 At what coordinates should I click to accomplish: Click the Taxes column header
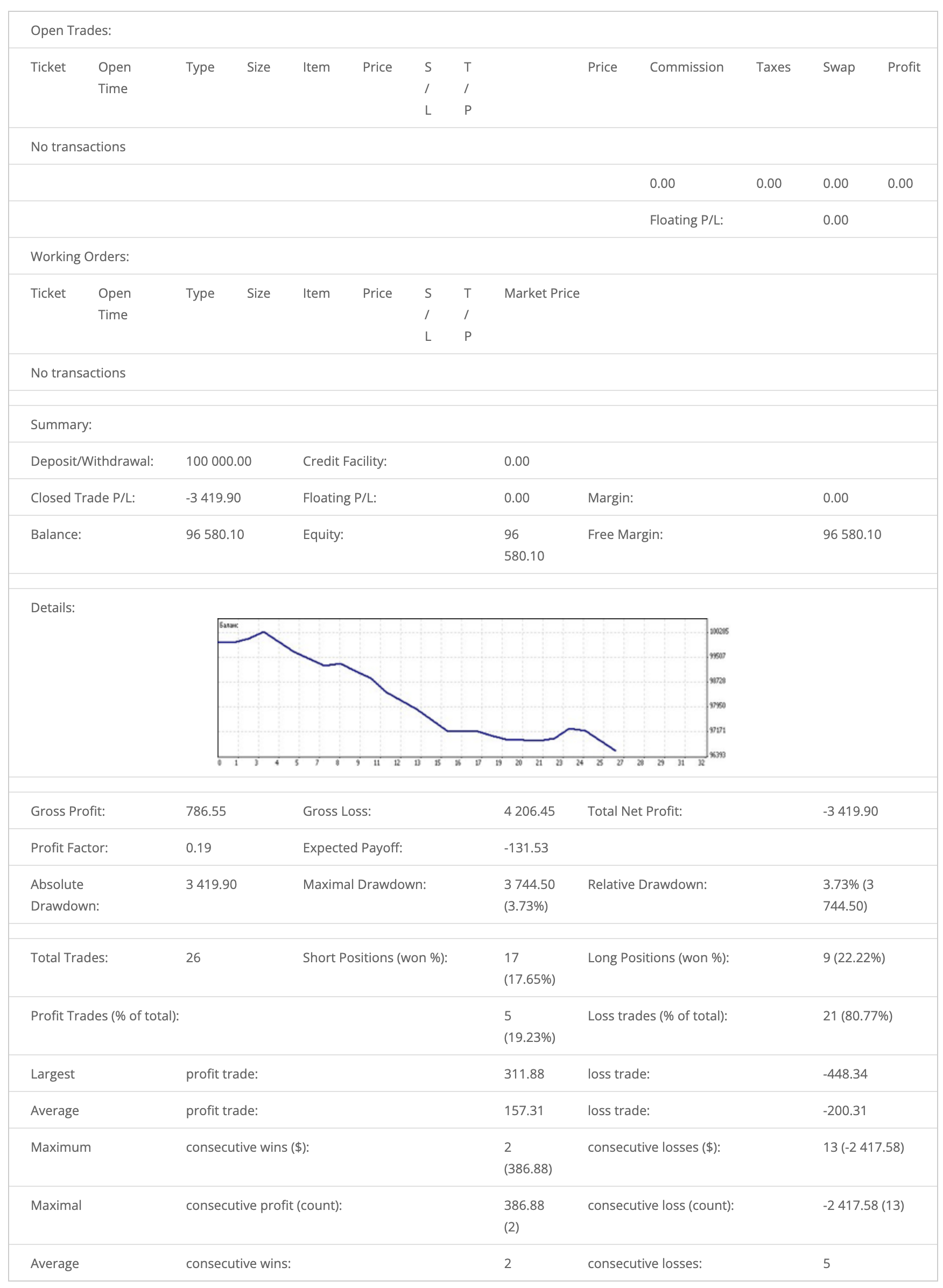[773, 67]
